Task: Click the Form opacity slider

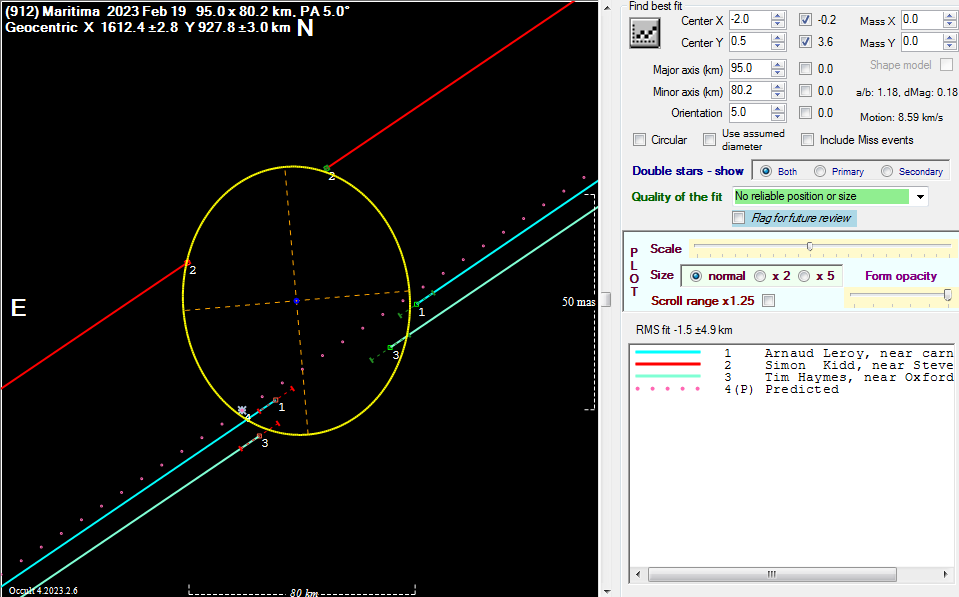Action: click(946, 294)
